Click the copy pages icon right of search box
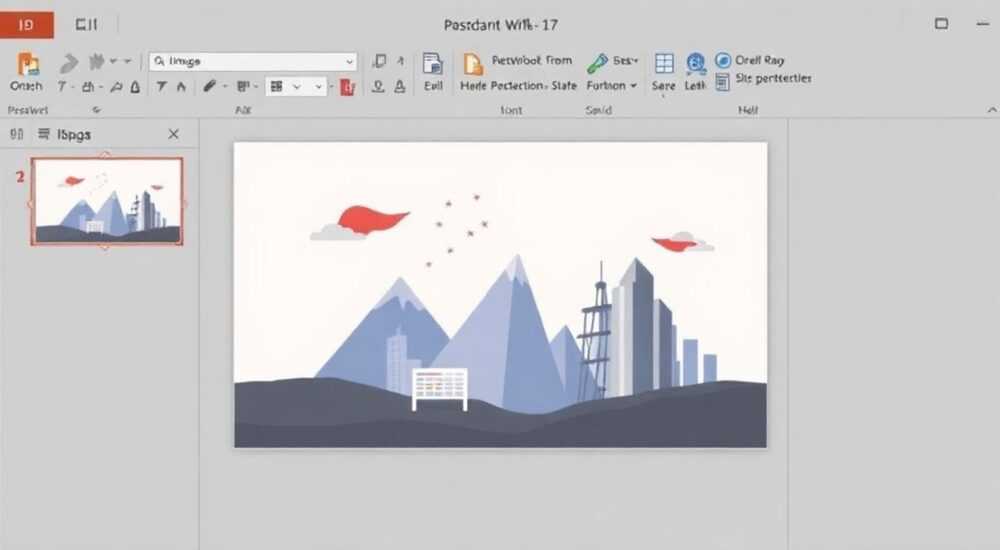1000x550 pixels. click(379, 61)
